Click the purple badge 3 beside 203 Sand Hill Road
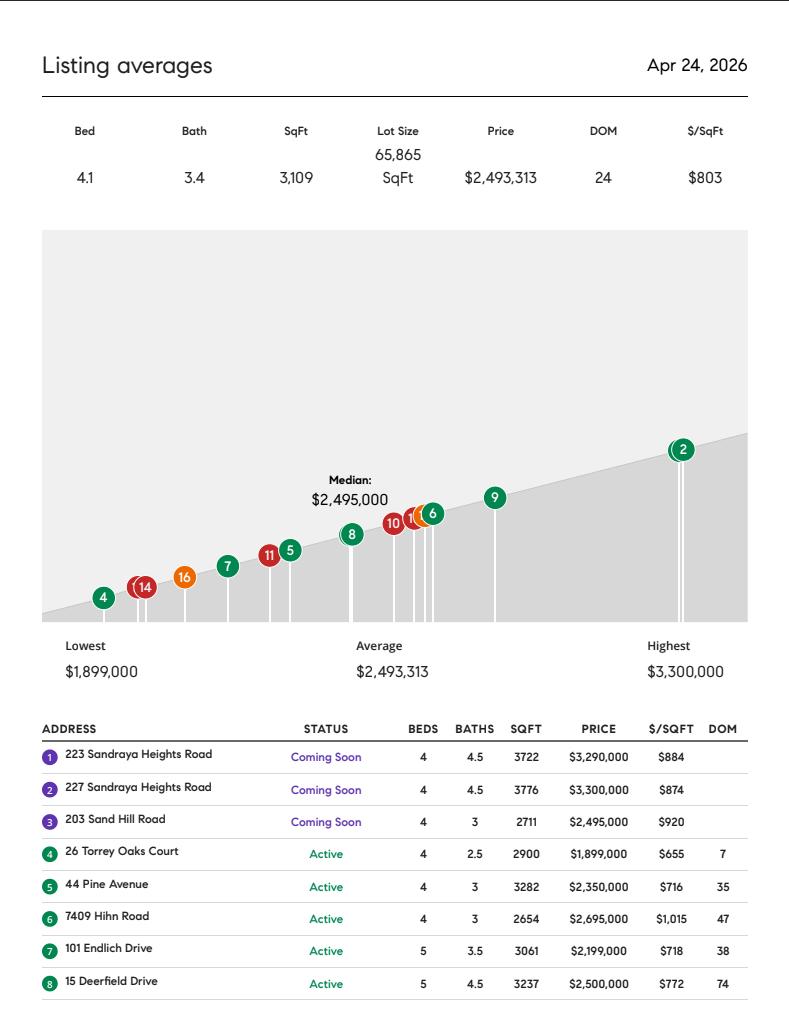The height and width of the screenshot is (1028, 789). 50,822
